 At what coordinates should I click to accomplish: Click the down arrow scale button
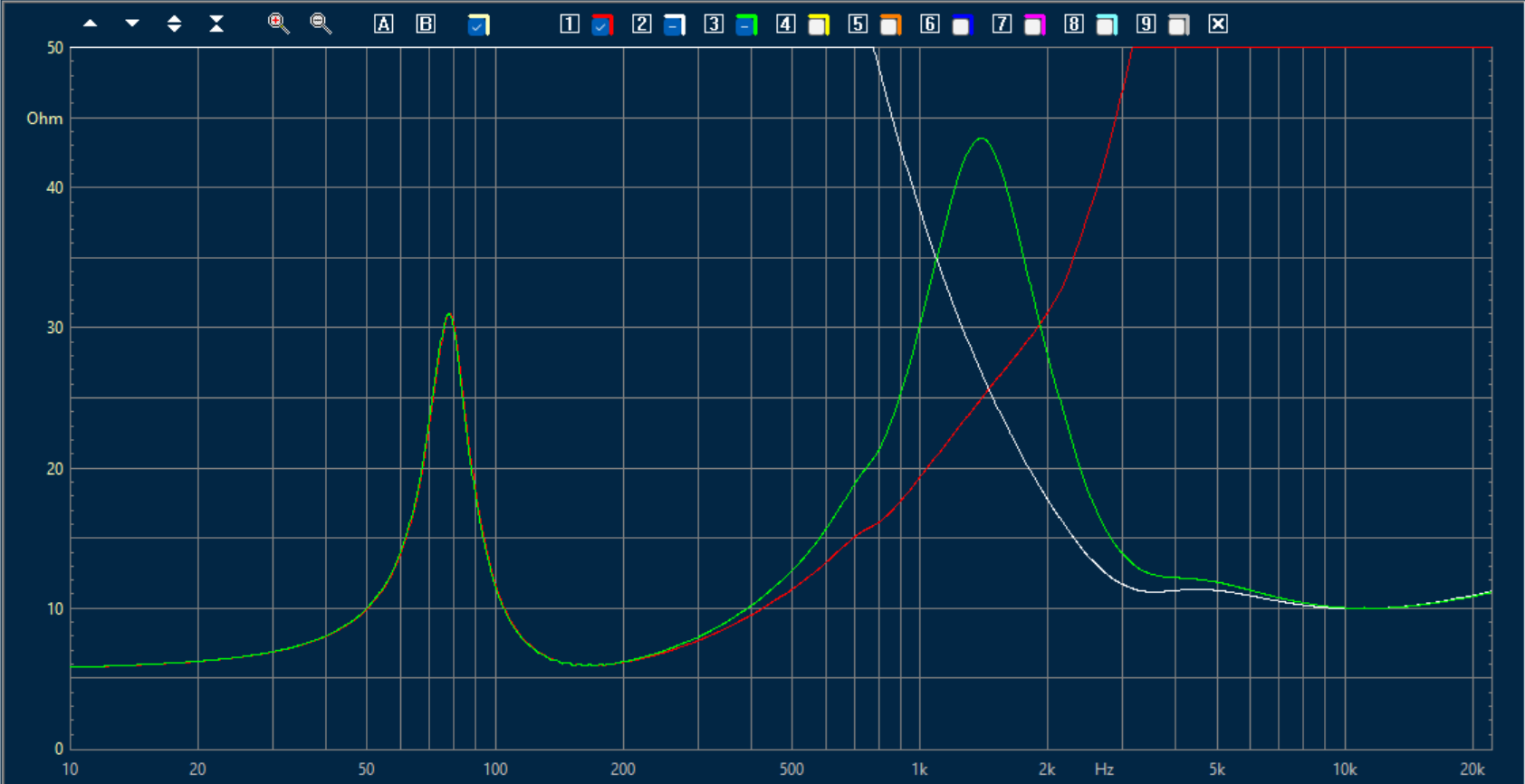click(132, 24)
